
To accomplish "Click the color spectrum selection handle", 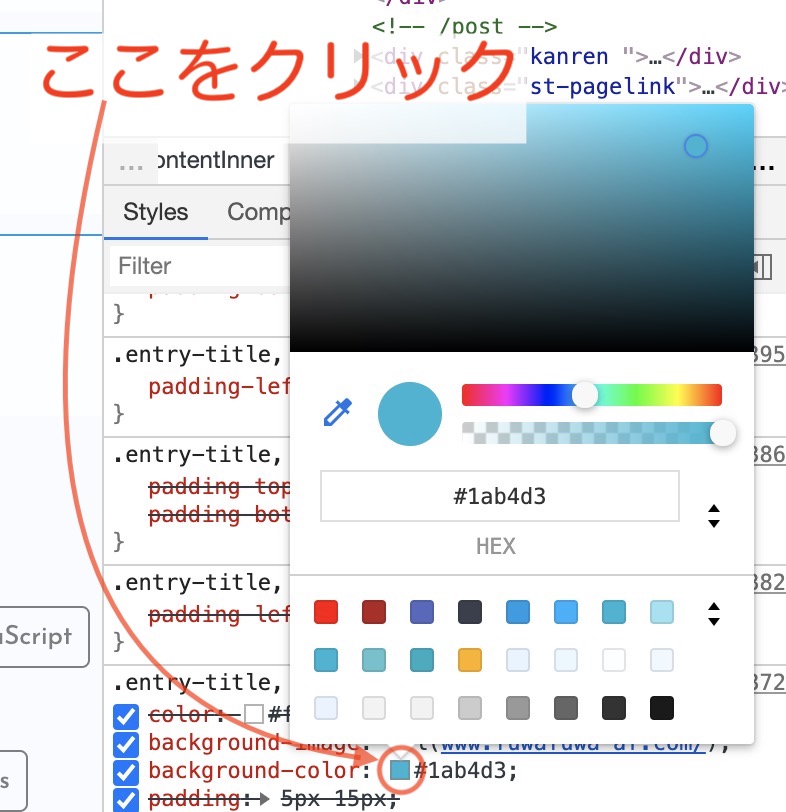I will click(696, 146).
